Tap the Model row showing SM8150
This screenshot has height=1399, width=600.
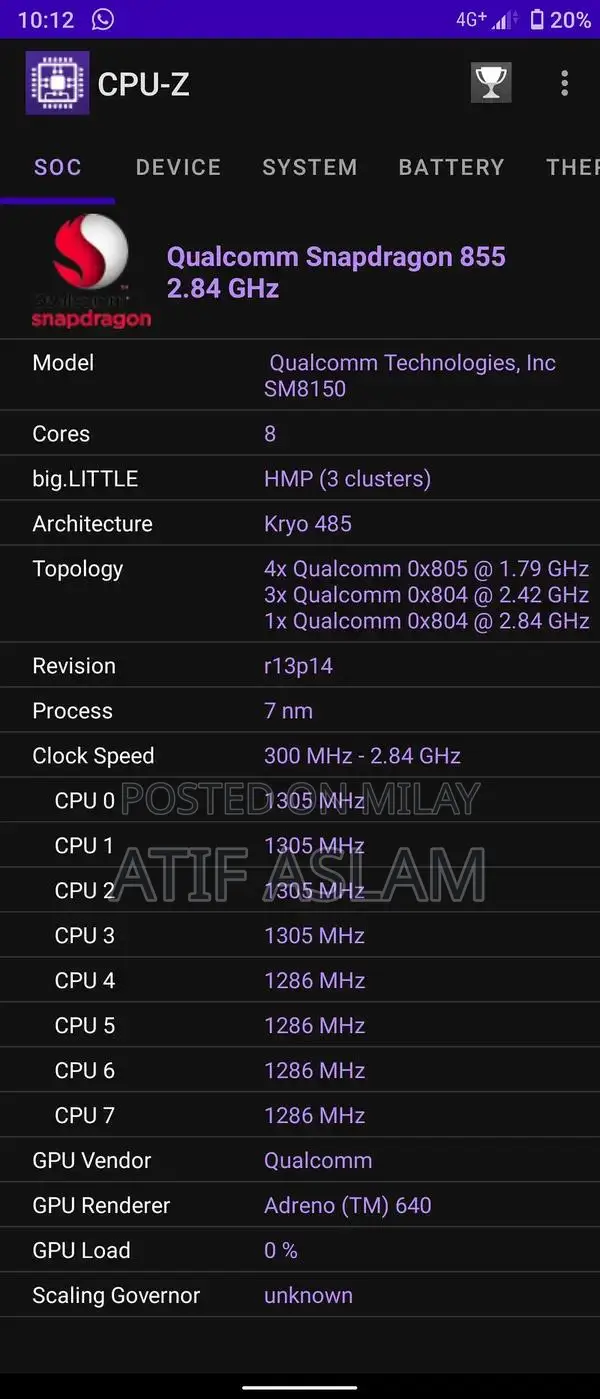[300, 375]
